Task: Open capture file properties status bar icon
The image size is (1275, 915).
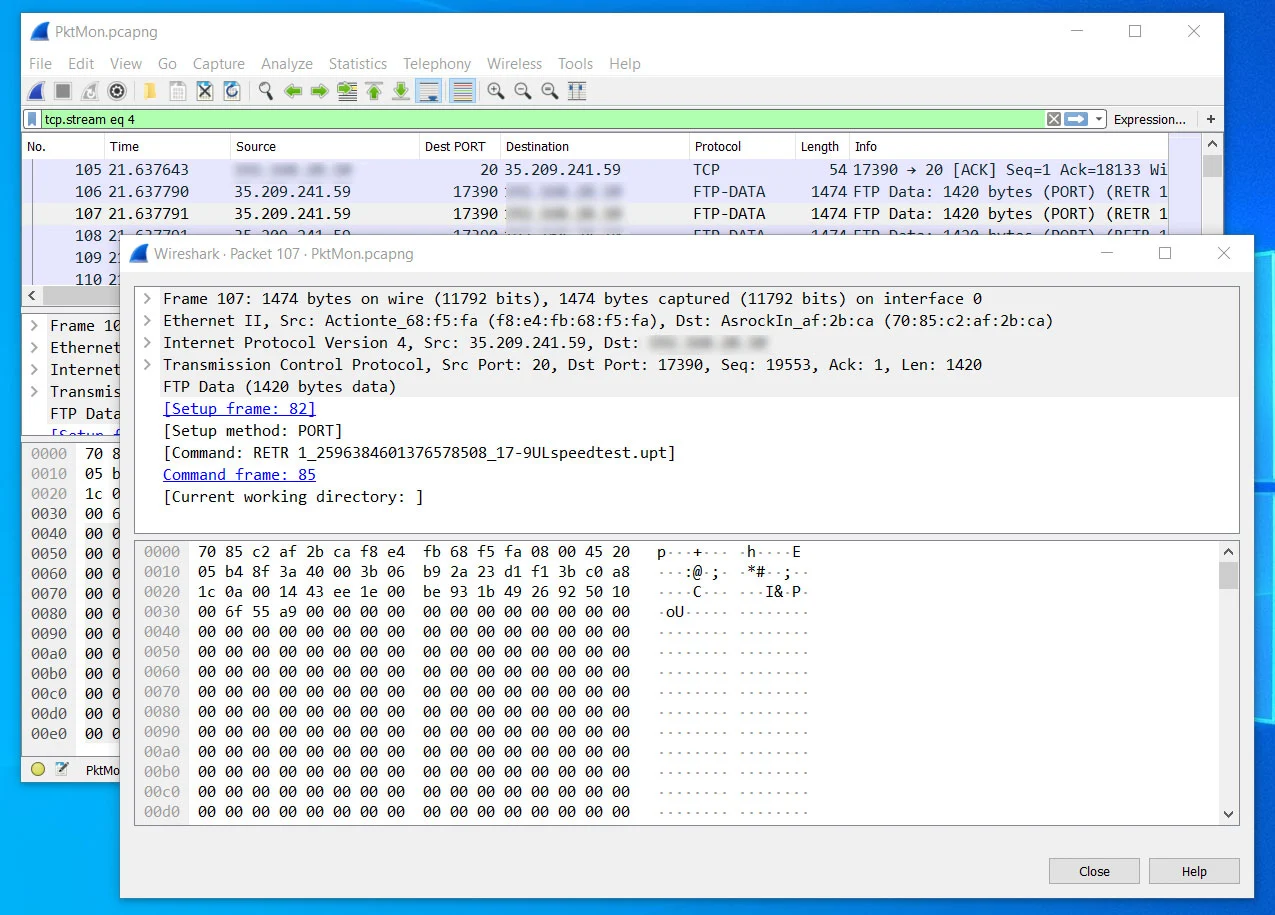Action: coord(62,769)
